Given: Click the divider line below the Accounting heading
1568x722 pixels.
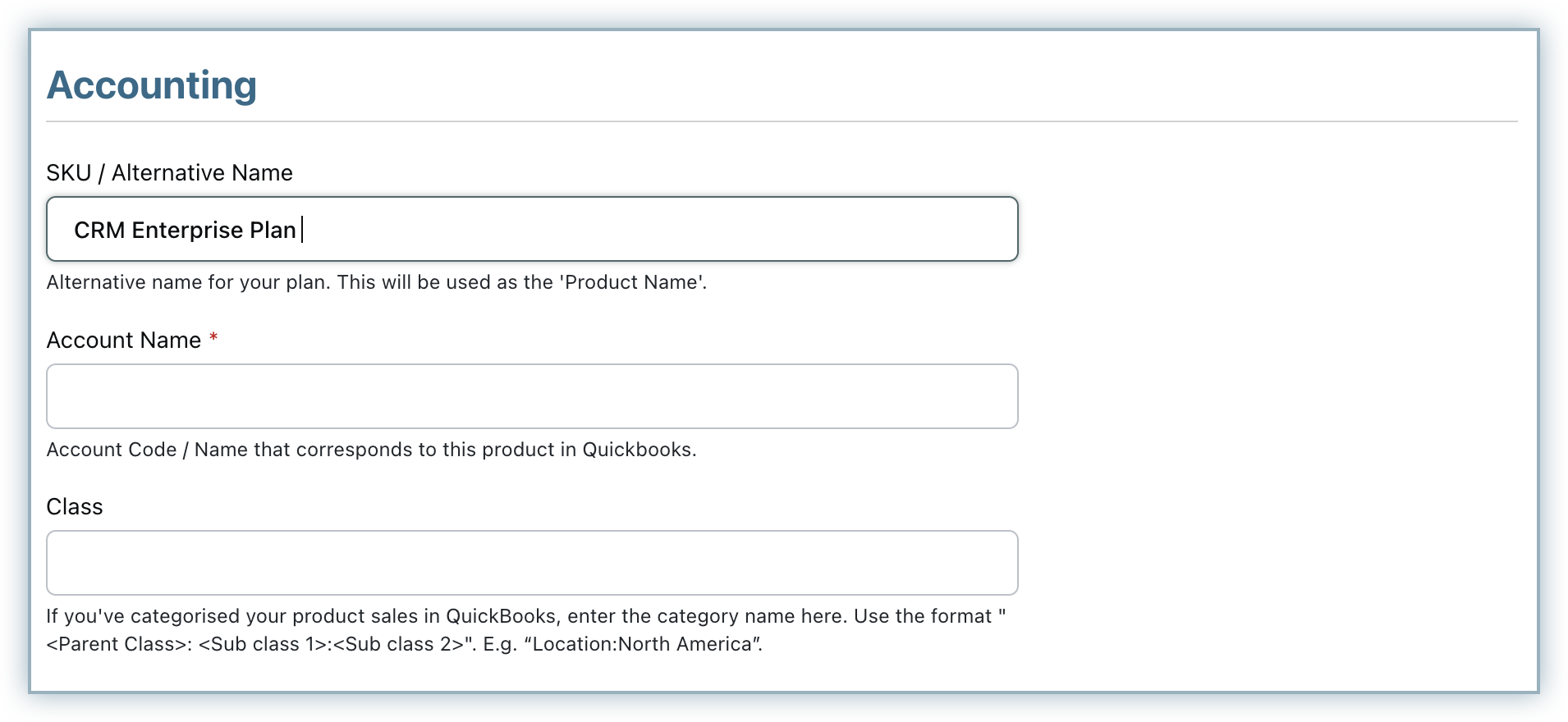Looking at the screenshot, I should click(x=782, y=121).
